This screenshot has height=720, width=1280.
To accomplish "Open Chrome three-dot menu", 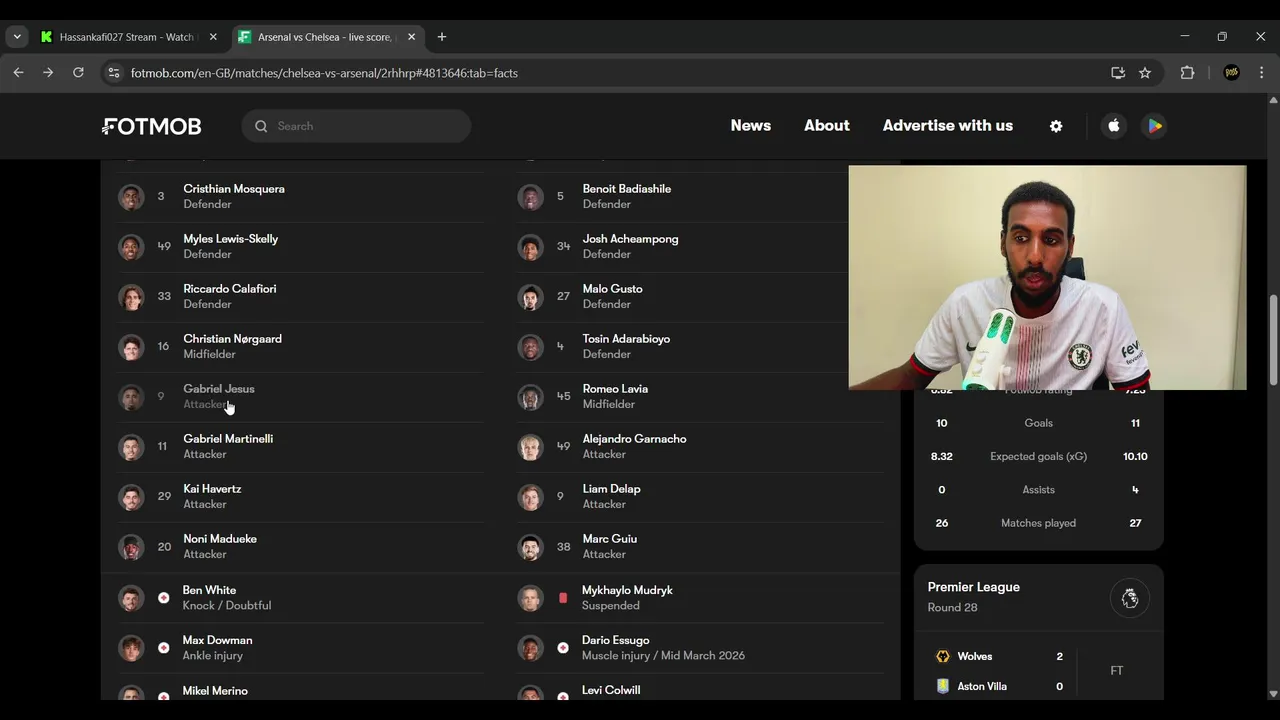I will pyautogui.click(x=1261, y=73).
